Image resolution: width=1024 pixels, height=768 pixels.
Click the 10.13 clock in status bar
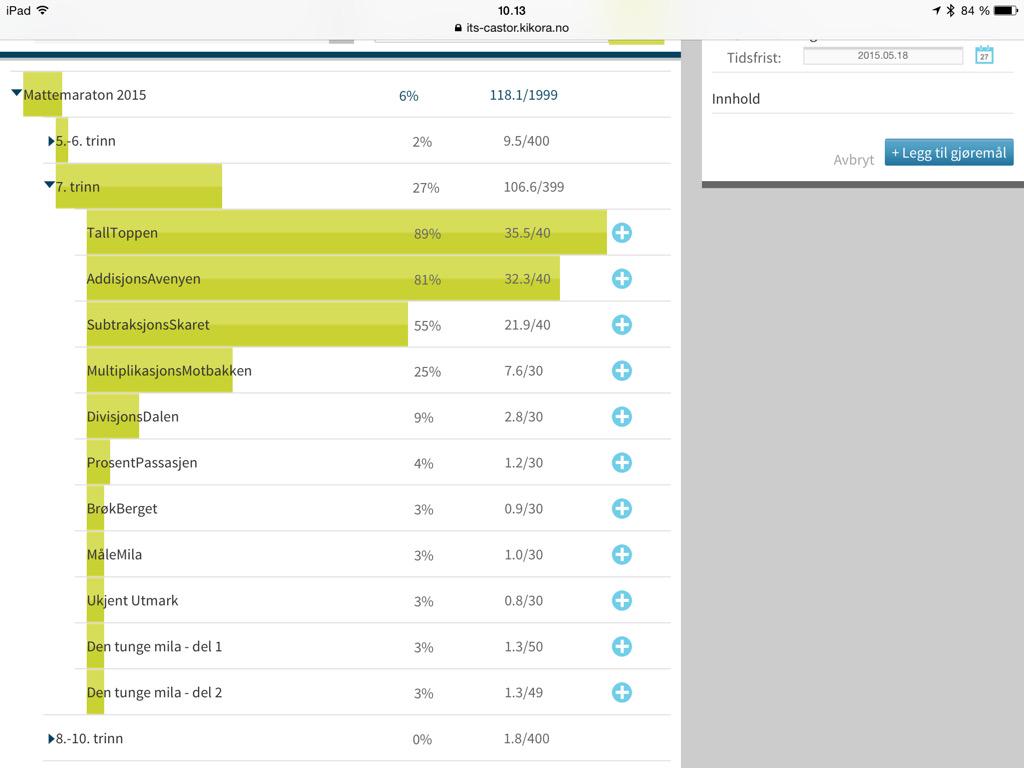[511, 10]
